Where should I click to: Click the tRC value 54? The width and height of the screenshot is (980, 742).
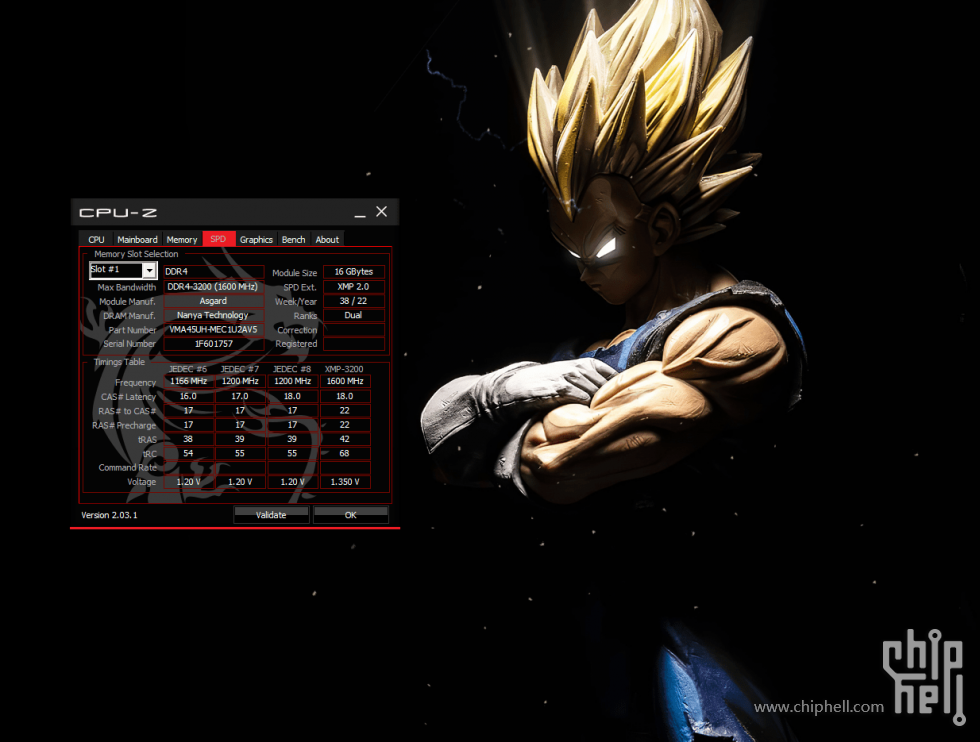click(x=189, y=454)
